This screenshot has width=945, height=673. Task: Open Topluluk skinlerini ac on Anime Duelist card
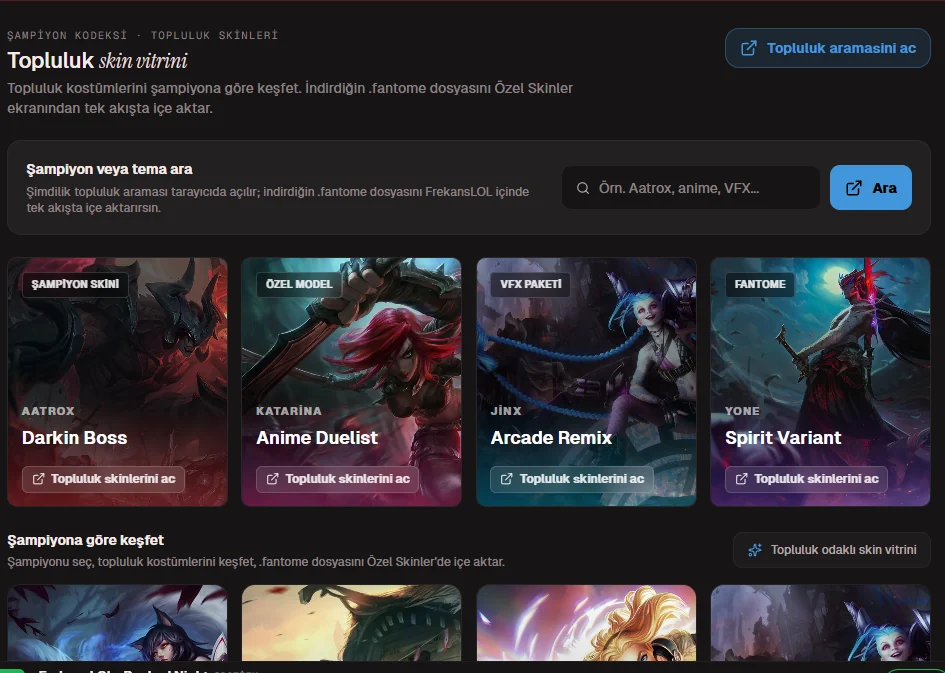[338, 479]
